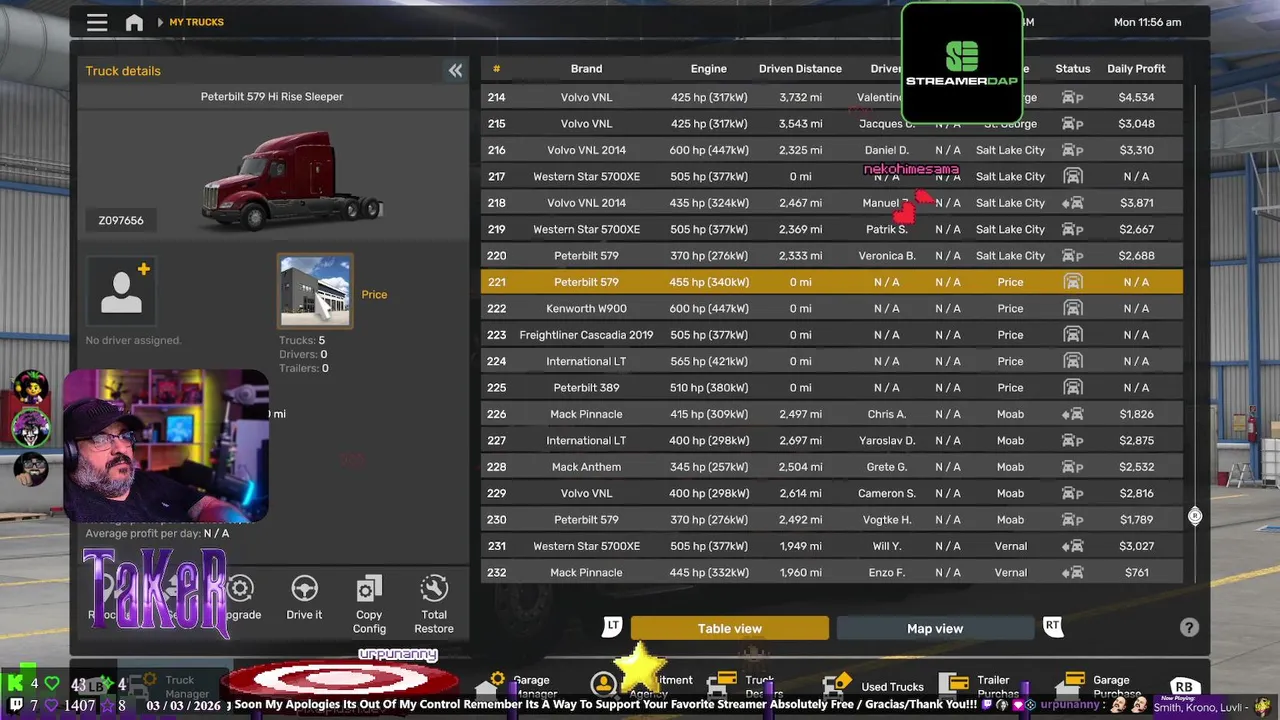Select row 223 Freightliner Cascadia 2019
This screenshot has height=720, width=1280.
pyautogui.click(x=832, y=335)
